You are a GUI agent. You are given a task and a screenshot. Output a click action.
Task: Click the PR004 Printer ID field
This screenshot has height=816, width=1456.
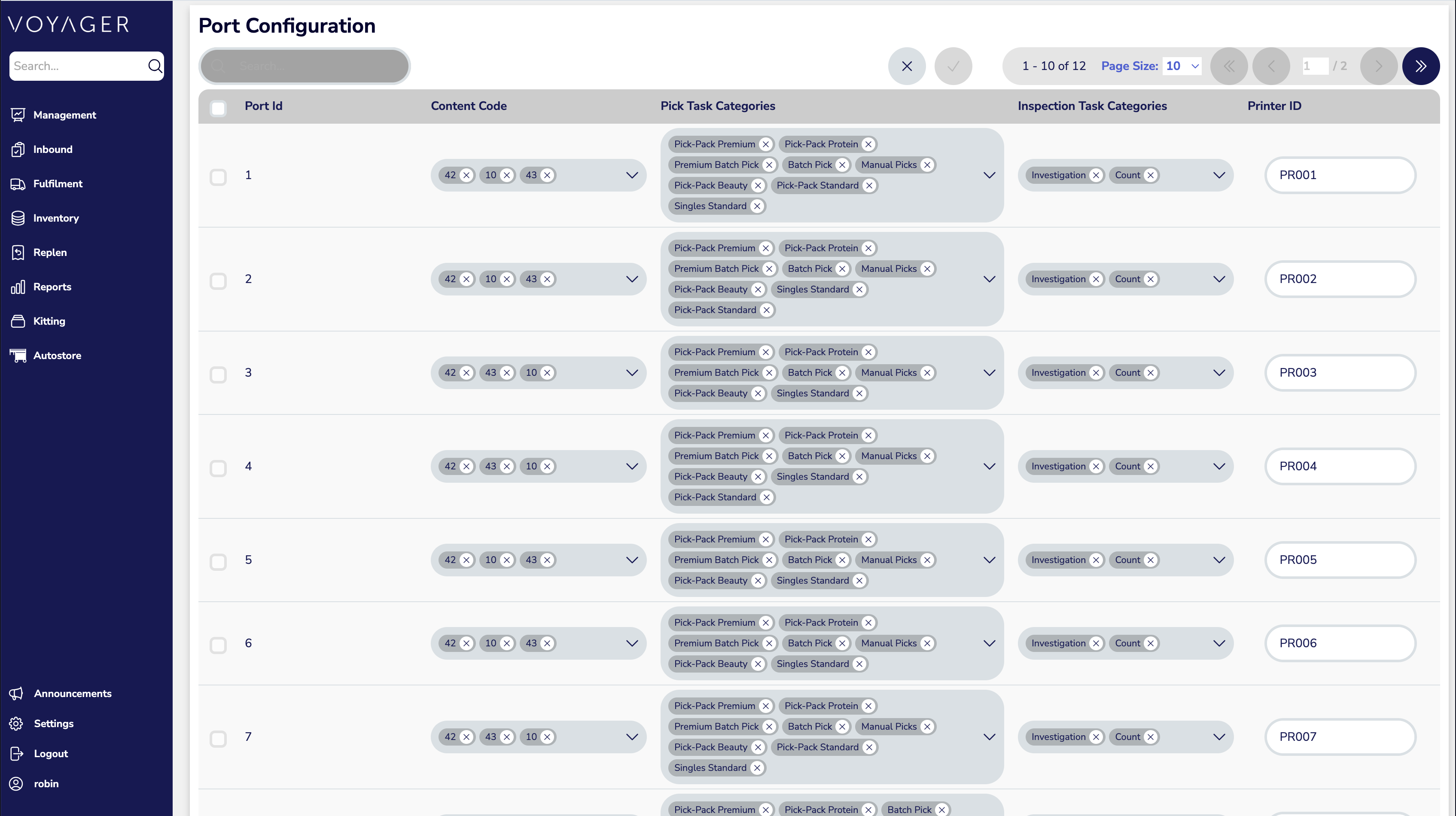click(x=1340, y=466)
